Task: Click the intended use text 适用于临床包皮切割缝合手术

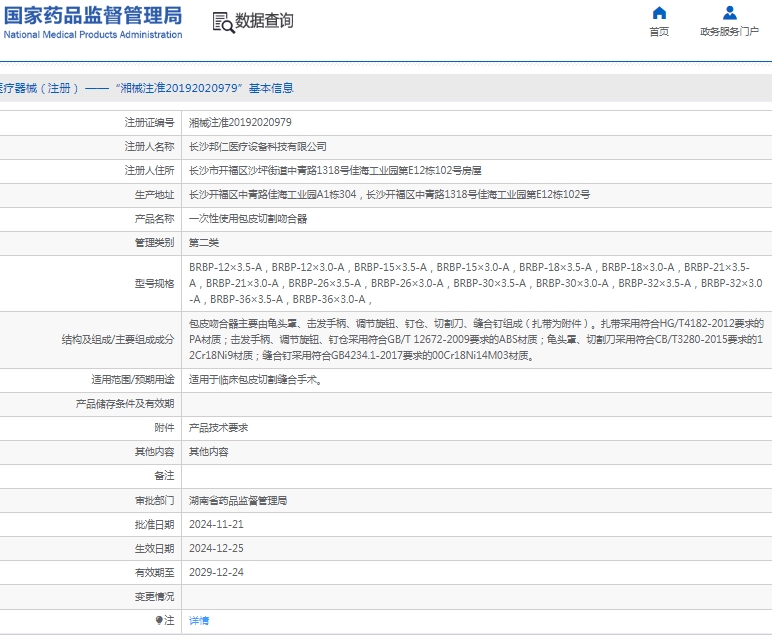Action: pos(255,380)
